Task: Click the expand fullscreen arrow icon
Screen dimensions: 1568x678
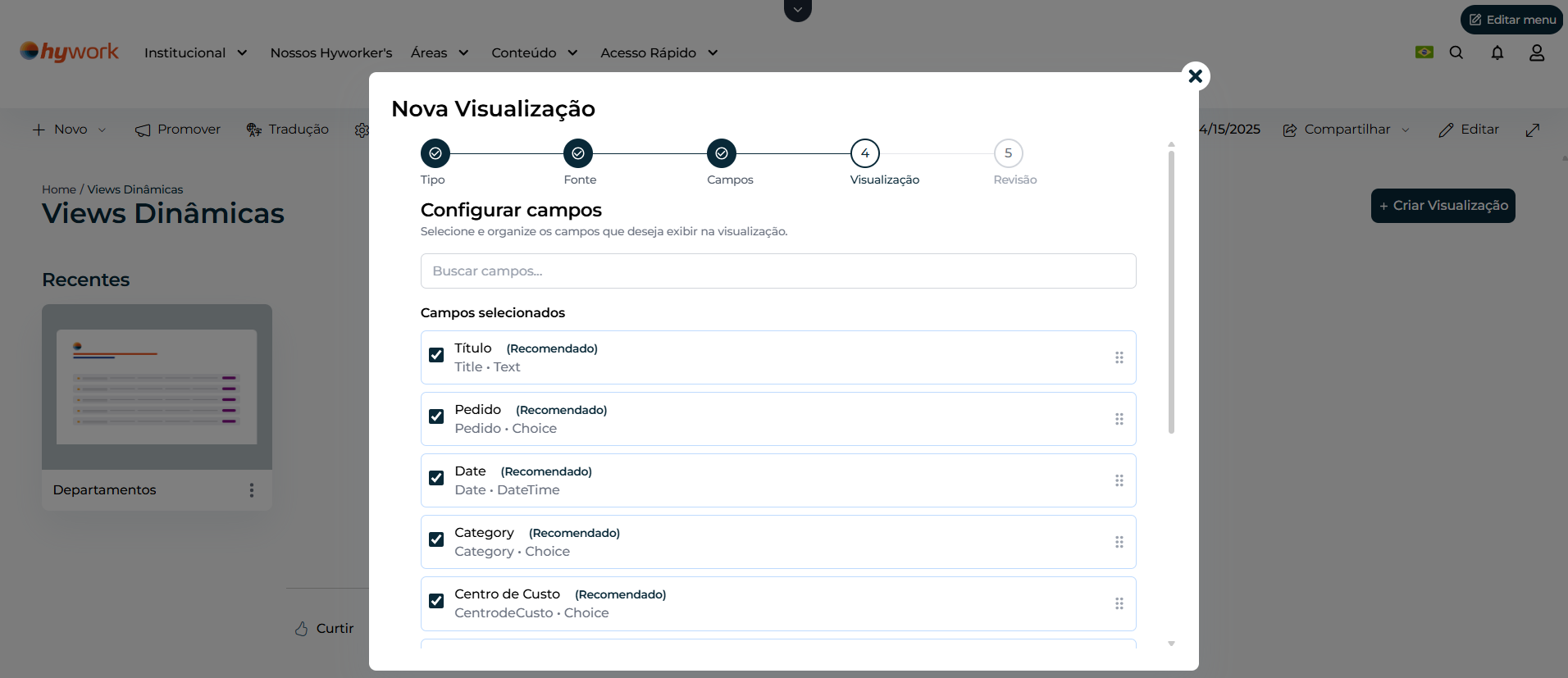Action: pos(1532,130)
